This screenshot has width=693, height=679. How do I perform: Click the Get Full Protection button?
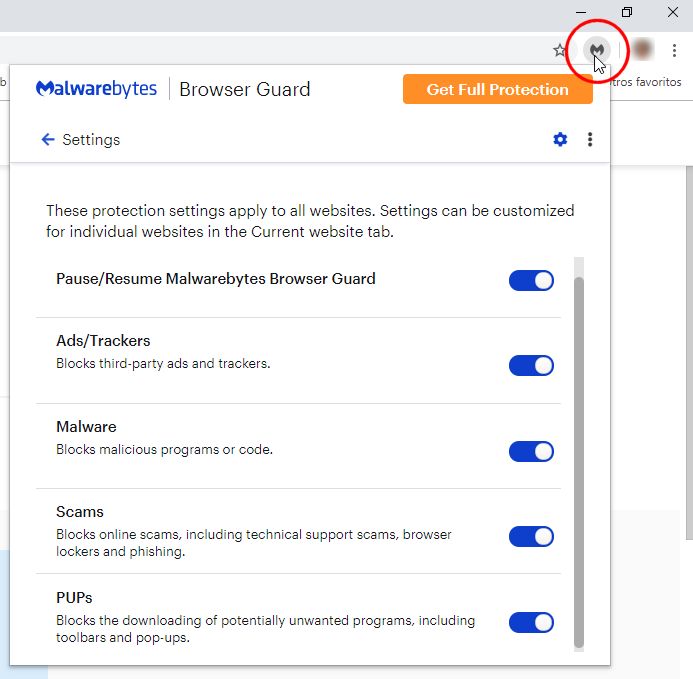tap(498, 89)
